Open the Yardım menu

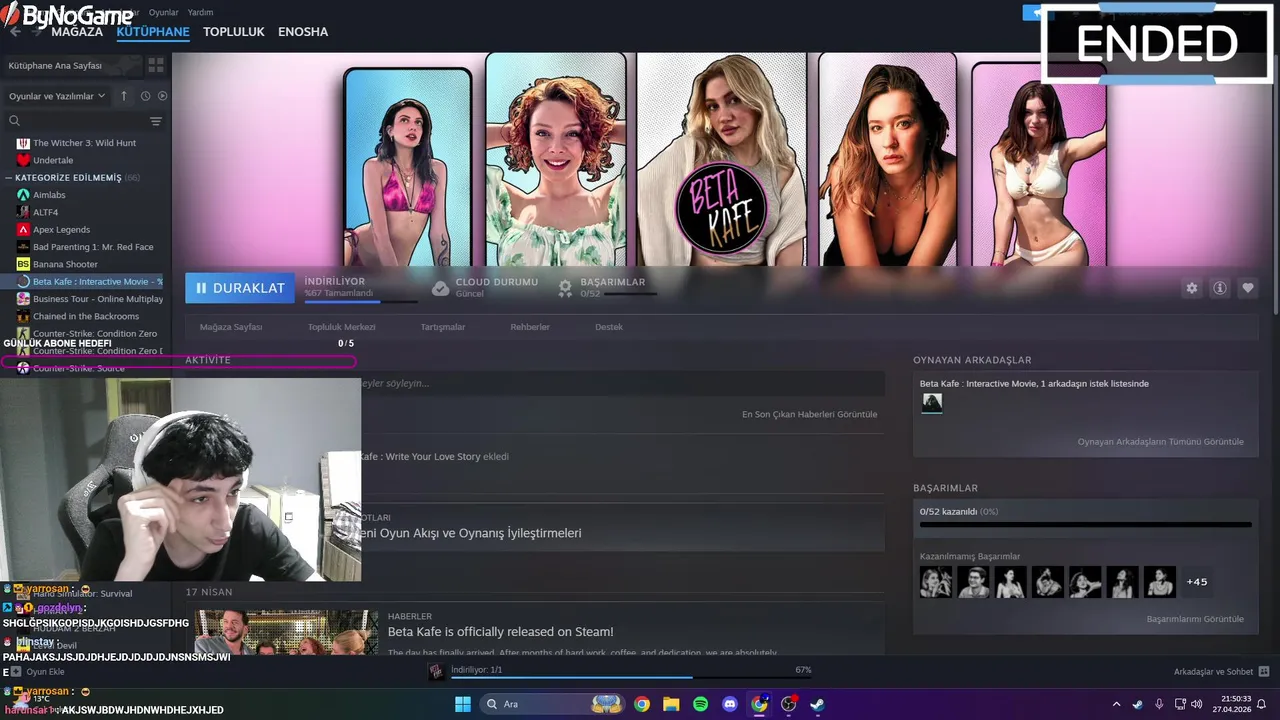click(200, 12)
